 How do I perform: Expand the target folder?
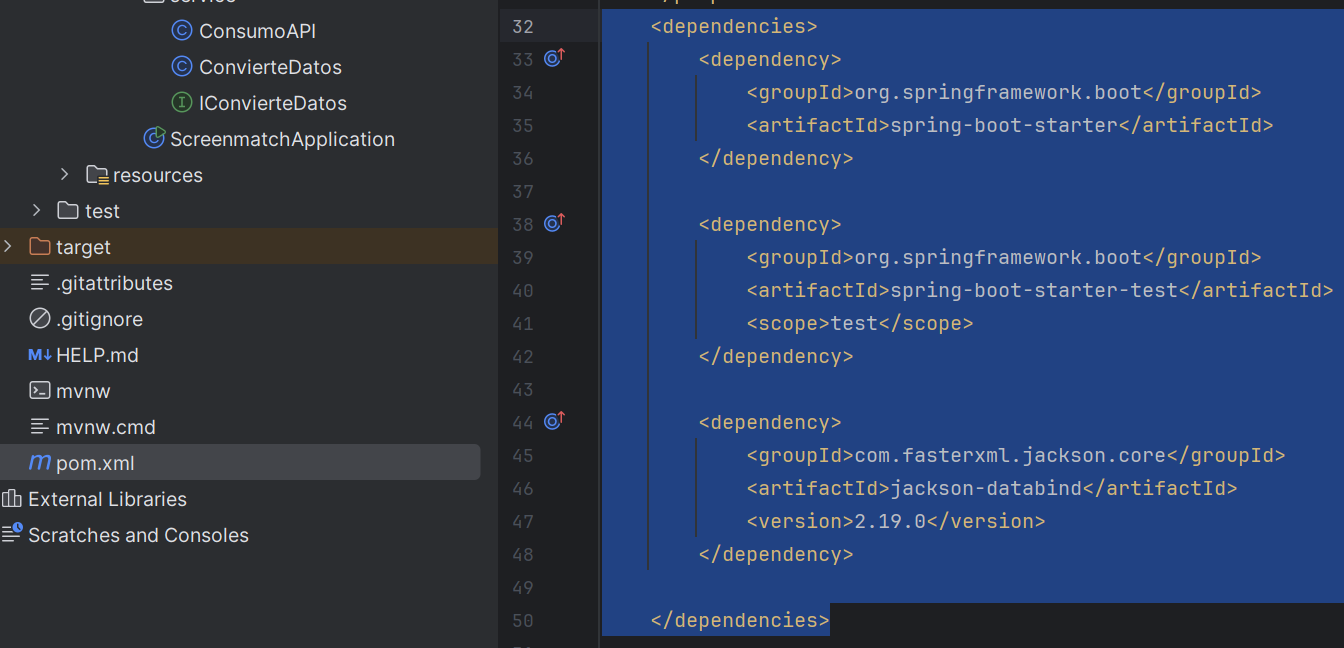[9, 247]
